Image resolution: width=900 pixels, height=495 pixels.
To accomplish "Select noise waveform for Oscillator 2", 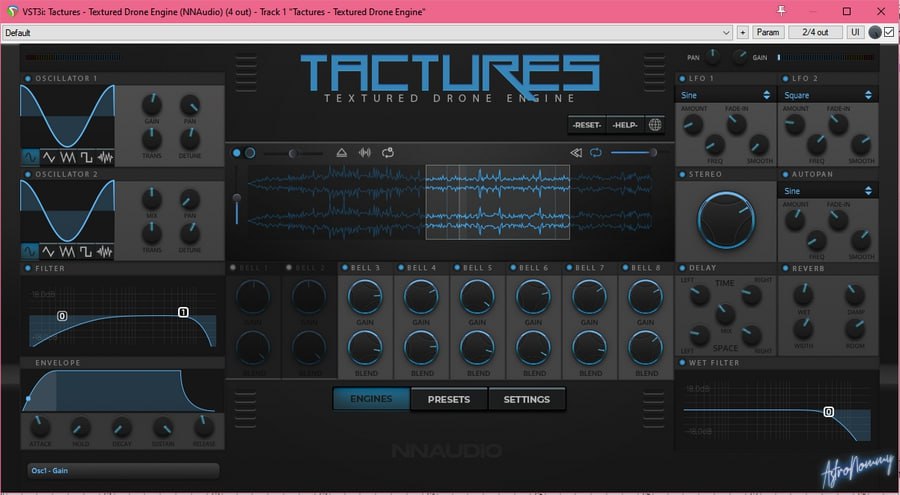I will 104,252.
